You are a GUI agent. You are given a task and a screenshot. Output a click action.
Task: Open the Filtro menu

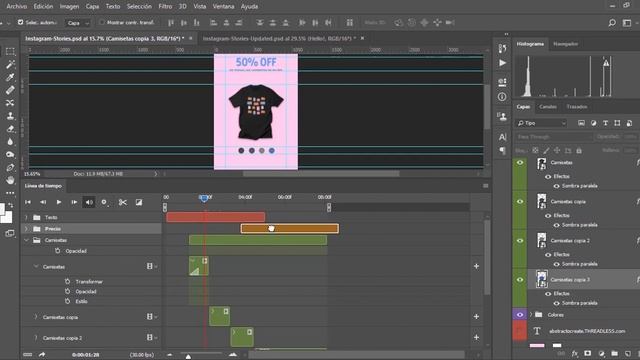click(165, 7)
